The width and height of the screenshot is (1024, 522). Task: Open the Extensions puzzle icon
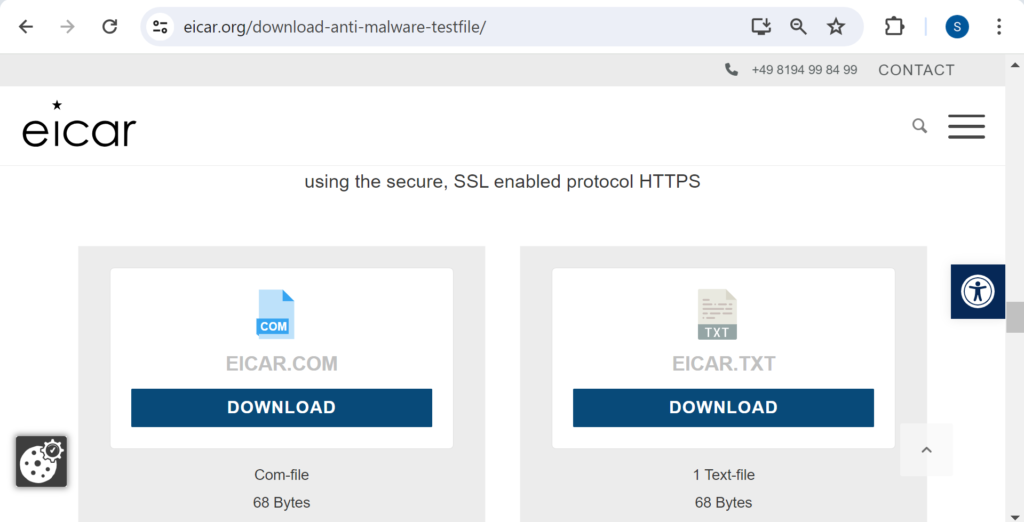point(894,27)
